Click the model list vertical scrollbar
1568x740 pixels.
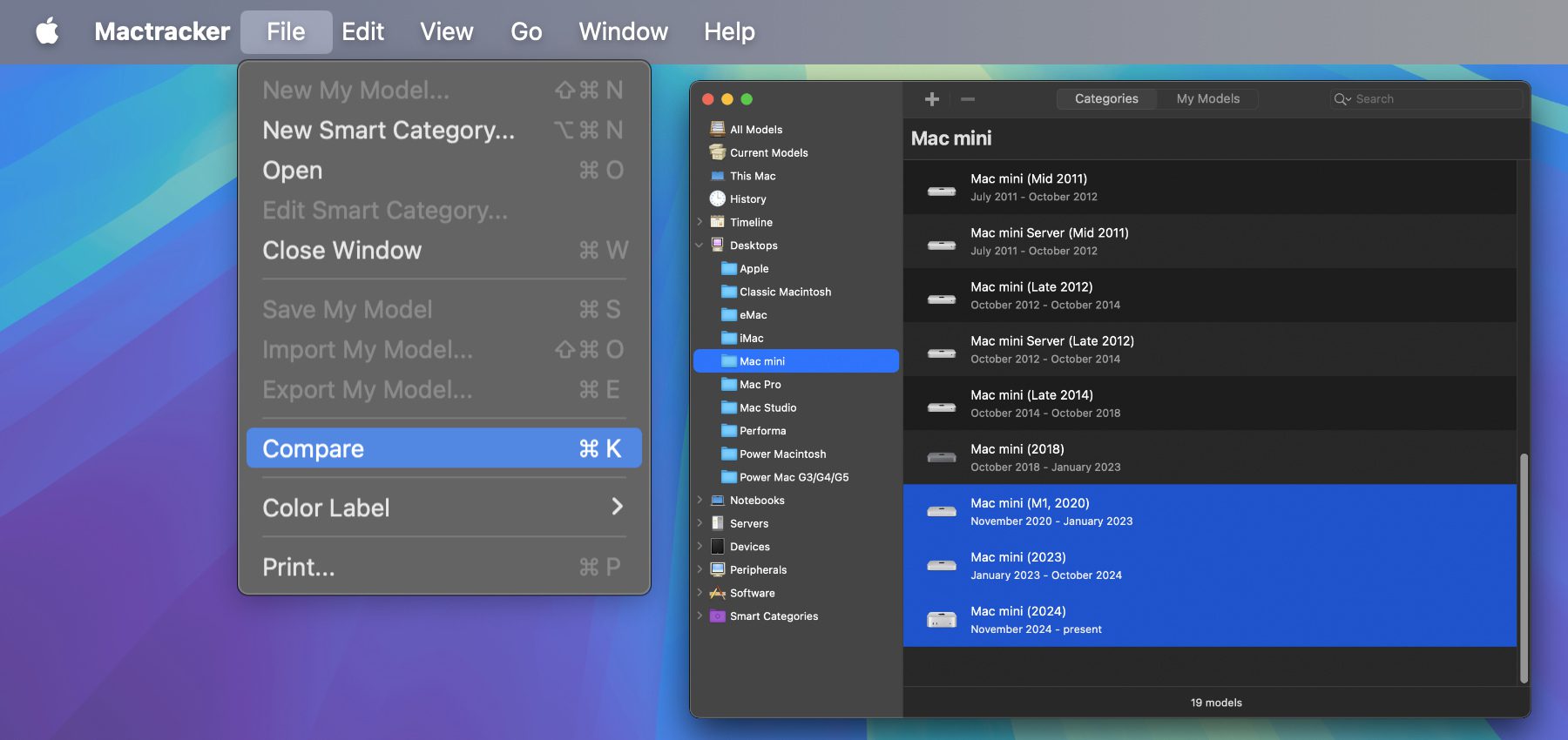[1524, 566]
